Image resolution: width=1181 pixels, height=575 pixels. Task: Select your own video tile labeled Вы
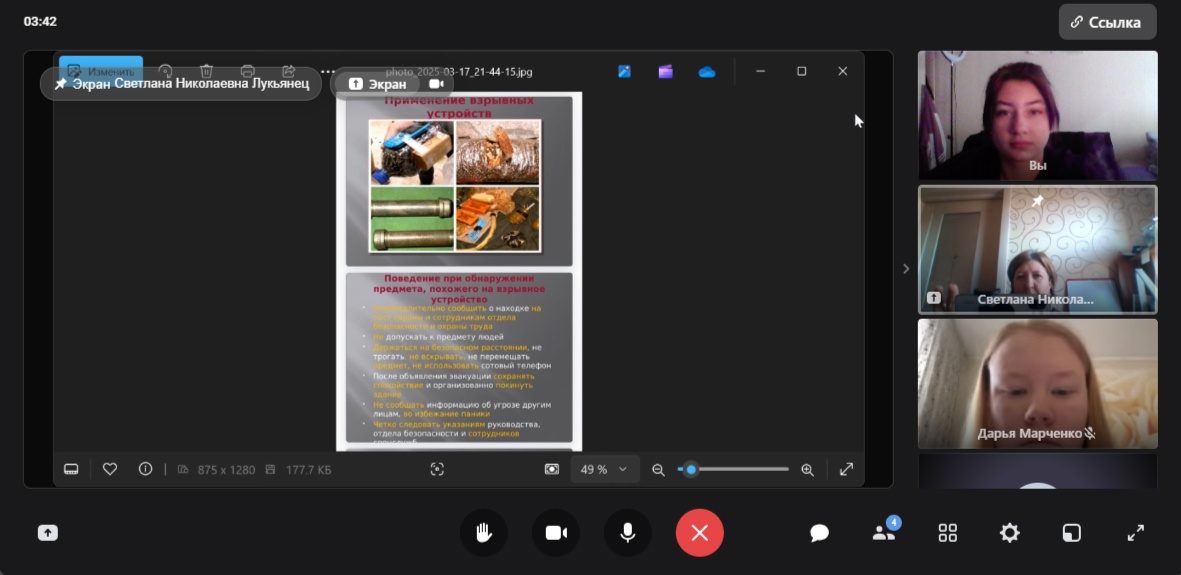click(1037, 115)
